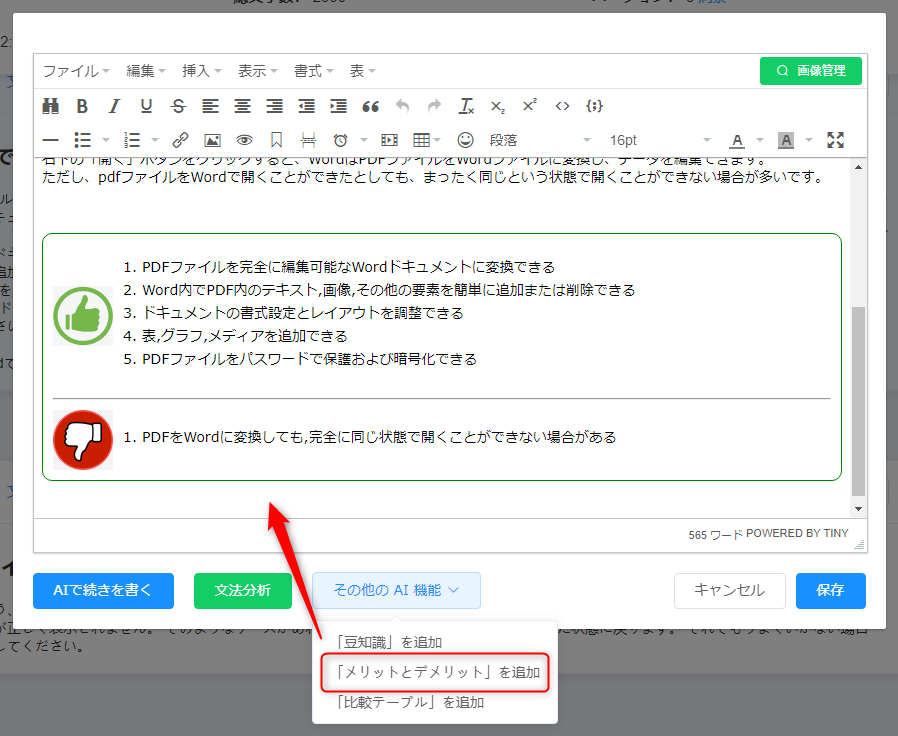Insert numbered list
This screenshot has height=736, width=898.
(132, 140)
